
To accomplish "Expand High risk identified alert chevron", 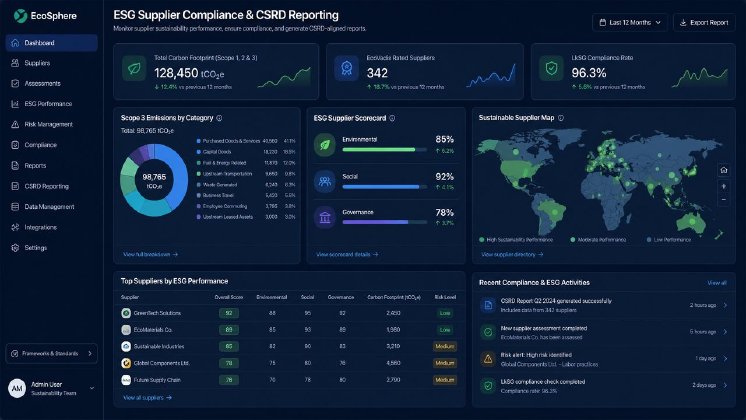I will coord(726,359).
